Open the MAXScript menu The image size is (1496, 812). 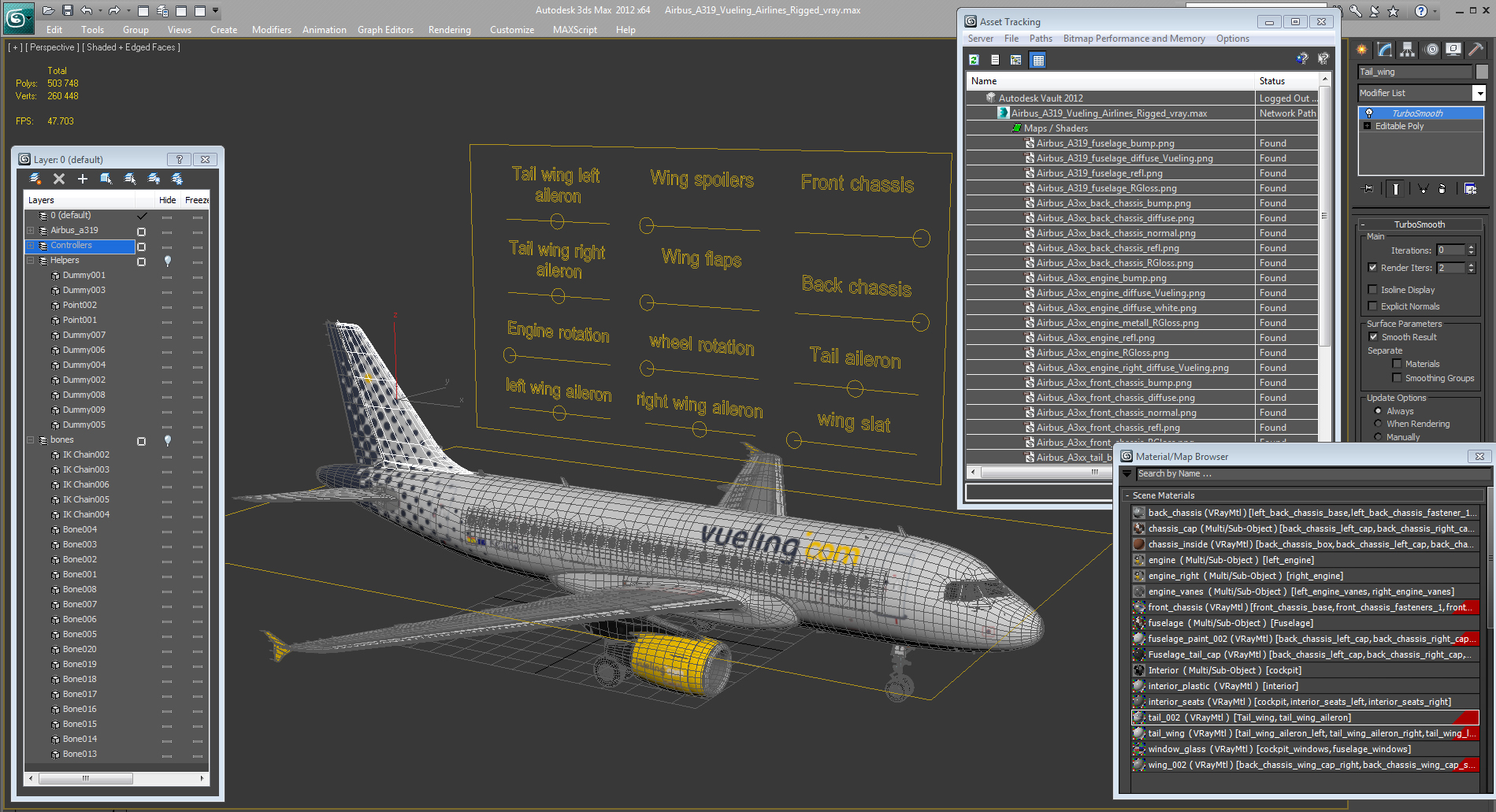(x=575, y=30)
